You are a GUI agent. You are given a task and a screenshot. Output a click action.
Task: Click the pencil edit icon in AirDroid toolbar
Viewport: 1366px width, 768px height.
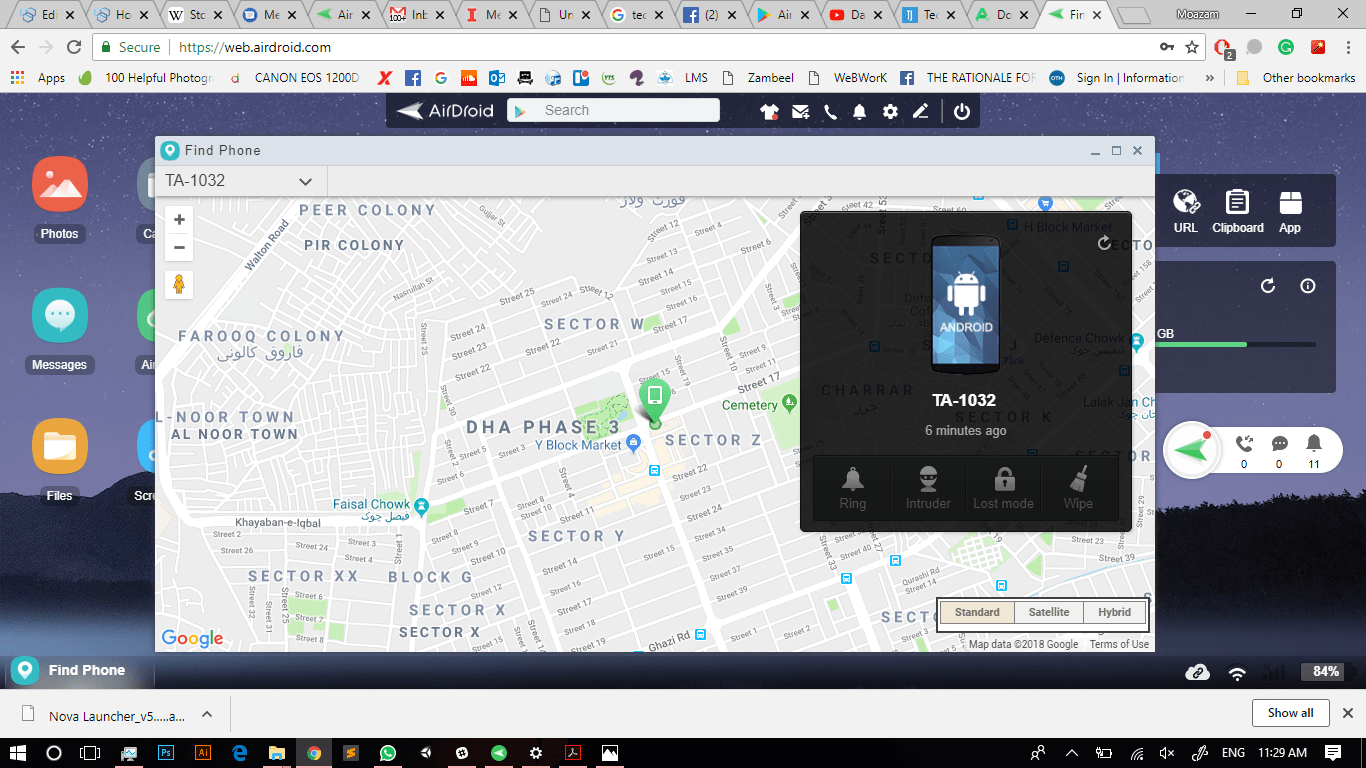point(920,112)
